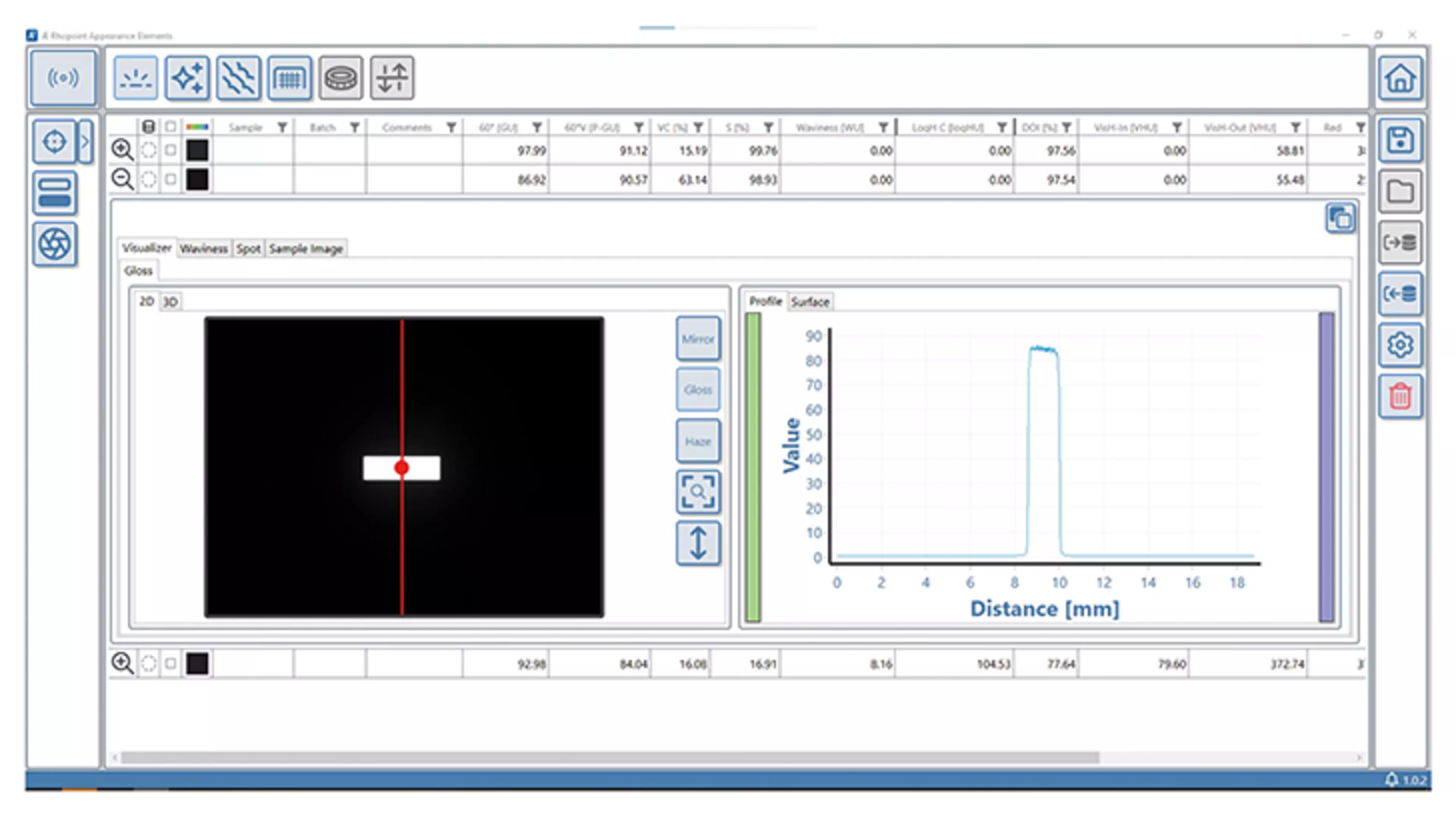Screen dimensions: 1456x818
Task: Select the sparkle measurement tool icon
Action: (x=187, y=78)
